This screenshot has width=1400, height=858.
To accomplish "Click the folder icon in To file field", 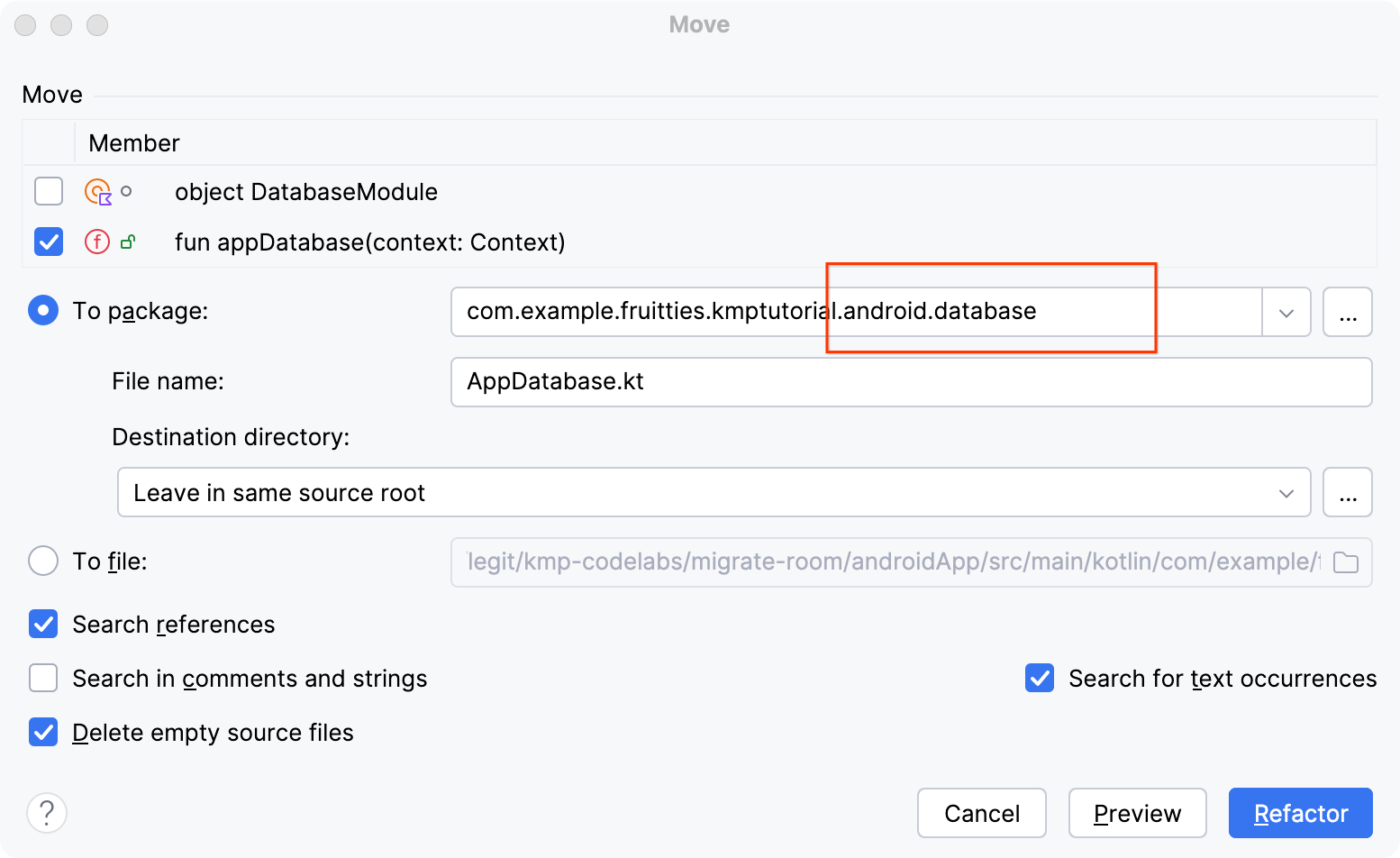I will pos(1345,562).
